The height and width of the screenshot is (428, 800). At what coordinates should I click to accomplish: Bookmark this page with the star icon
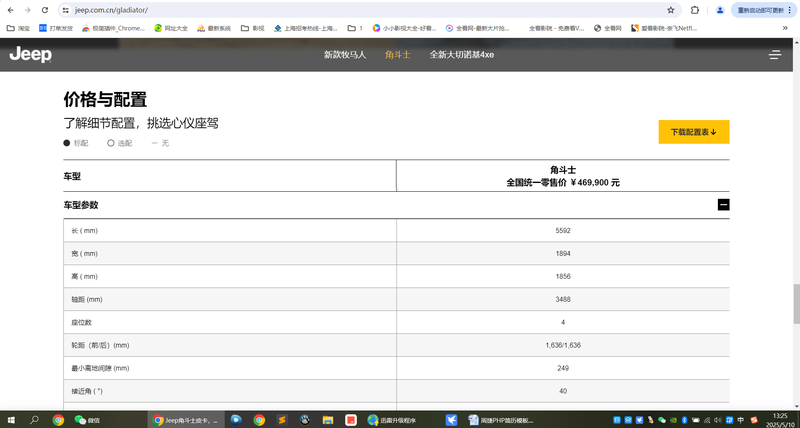pos(670,10)
